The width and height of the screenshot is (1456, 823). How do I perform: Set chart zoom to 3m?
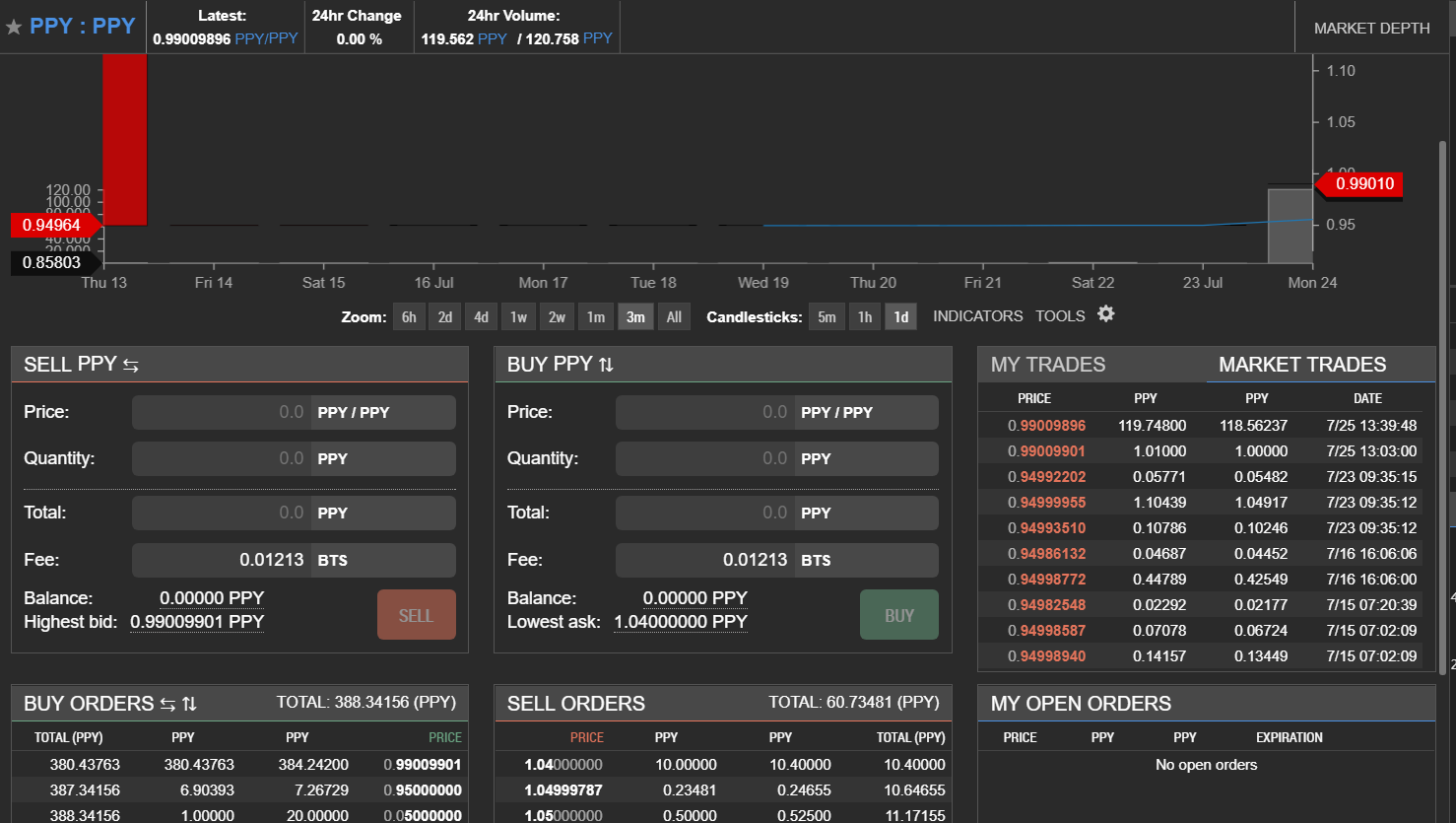click(x=635, y=316)
